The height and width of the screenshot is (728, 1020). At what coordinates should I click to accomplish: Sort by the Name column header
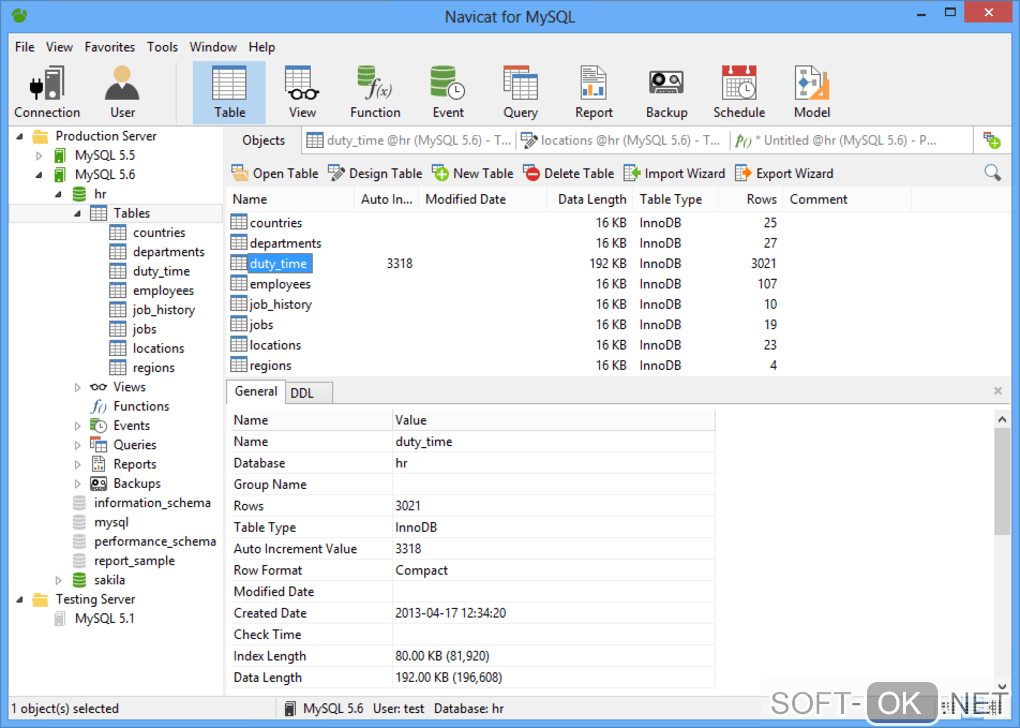click(x=290, y=199)
